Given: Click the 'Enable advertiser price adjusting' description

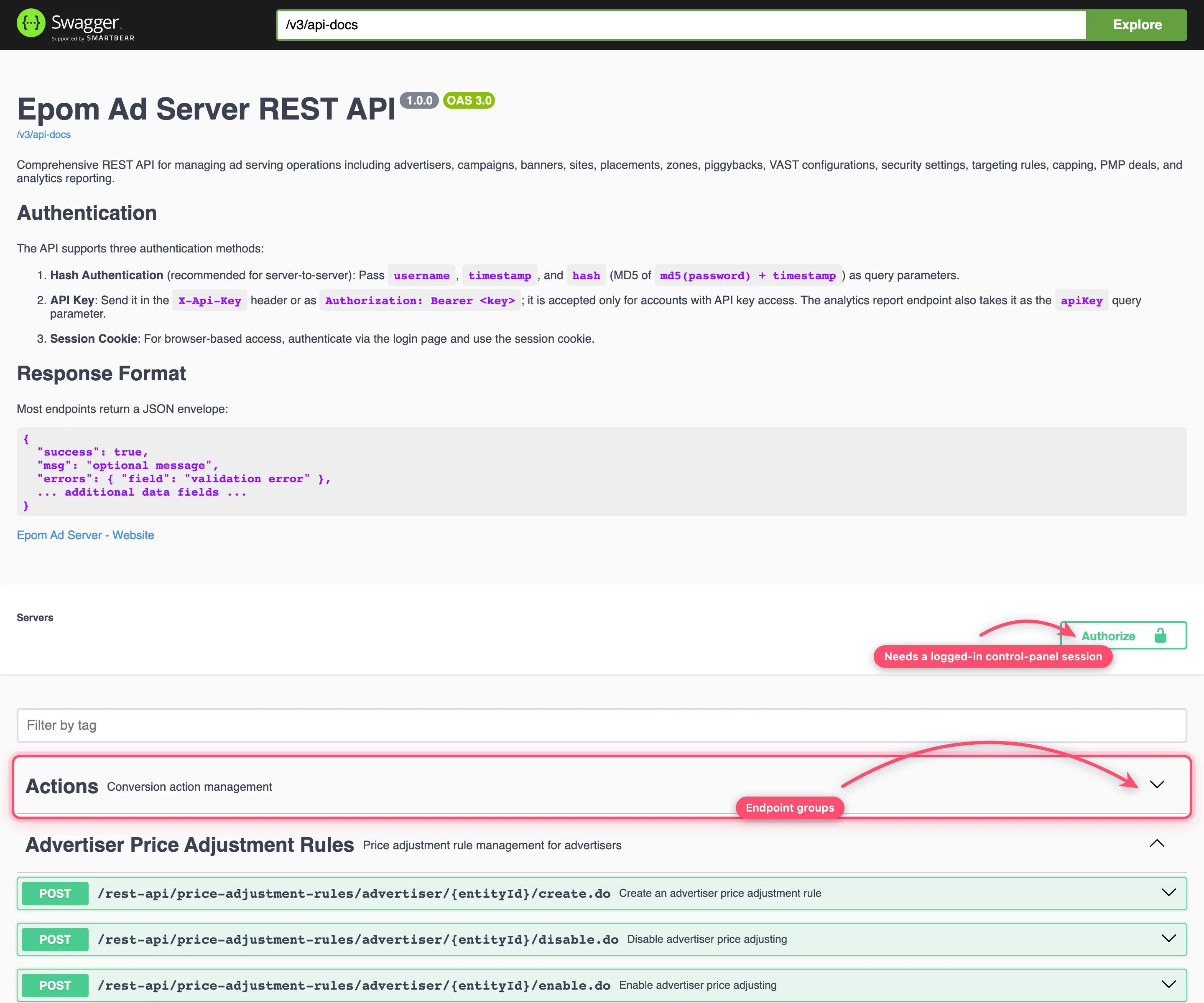Looking at the screenshot, I should click(x=698, y=985).
